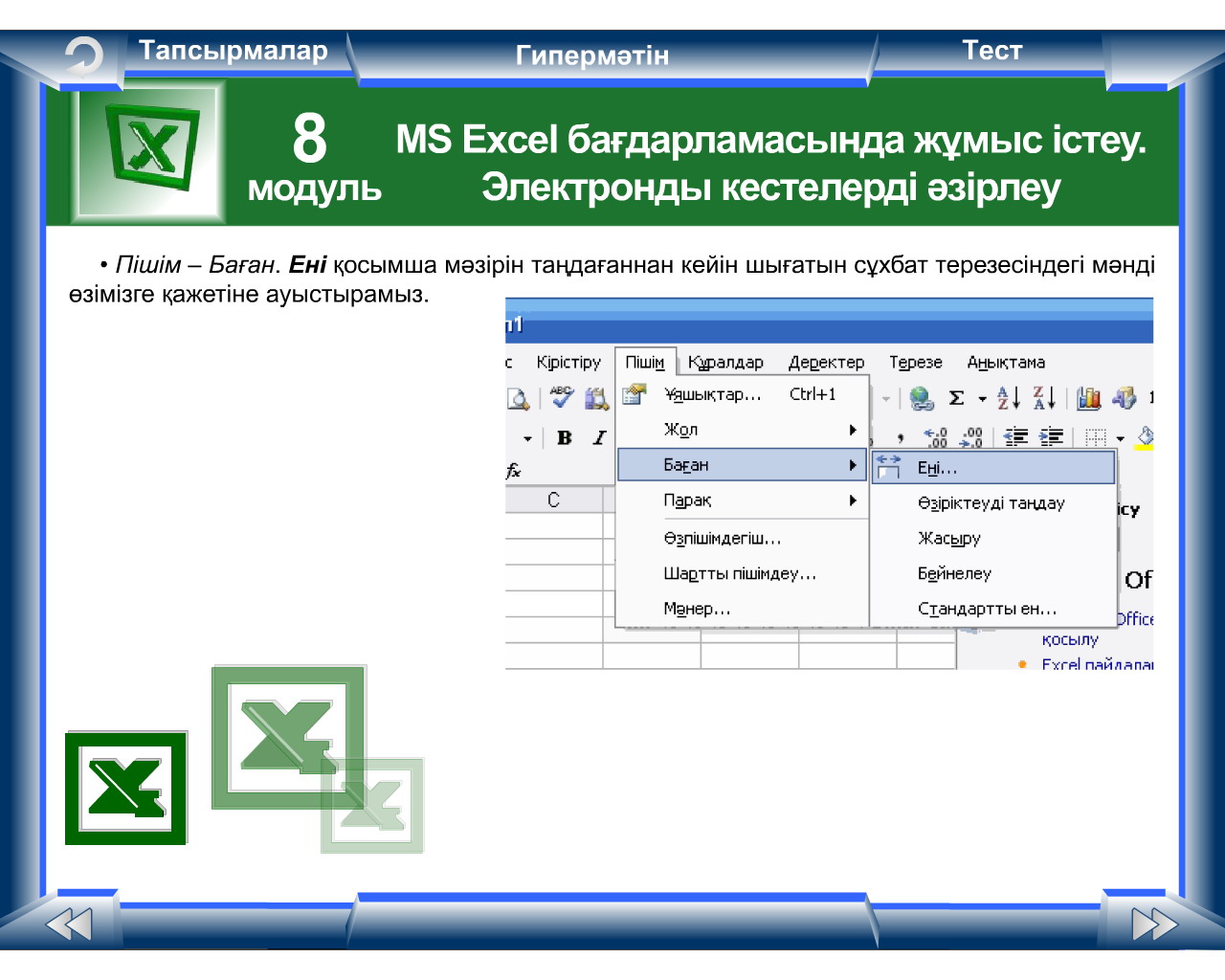Click the ABC spelling check icon
Screen dimensions: 1225x980
[x=562, y=397]
